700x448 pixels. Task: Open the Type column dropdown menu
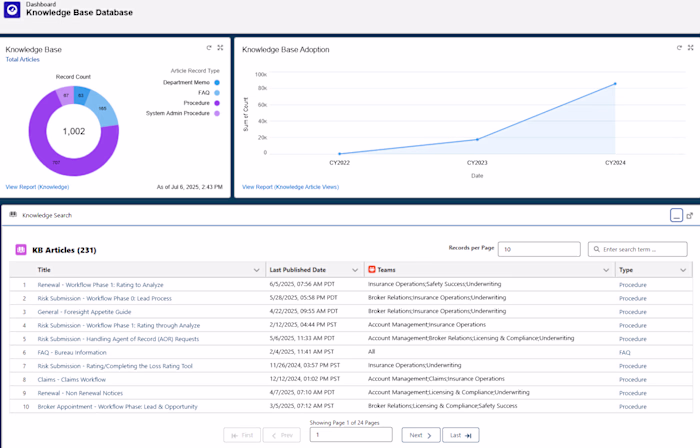point(683,270)
